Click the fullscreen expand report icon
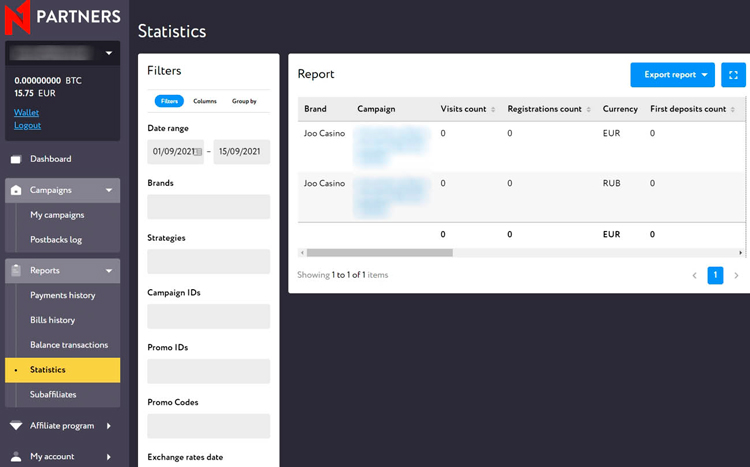 (733, 75)
